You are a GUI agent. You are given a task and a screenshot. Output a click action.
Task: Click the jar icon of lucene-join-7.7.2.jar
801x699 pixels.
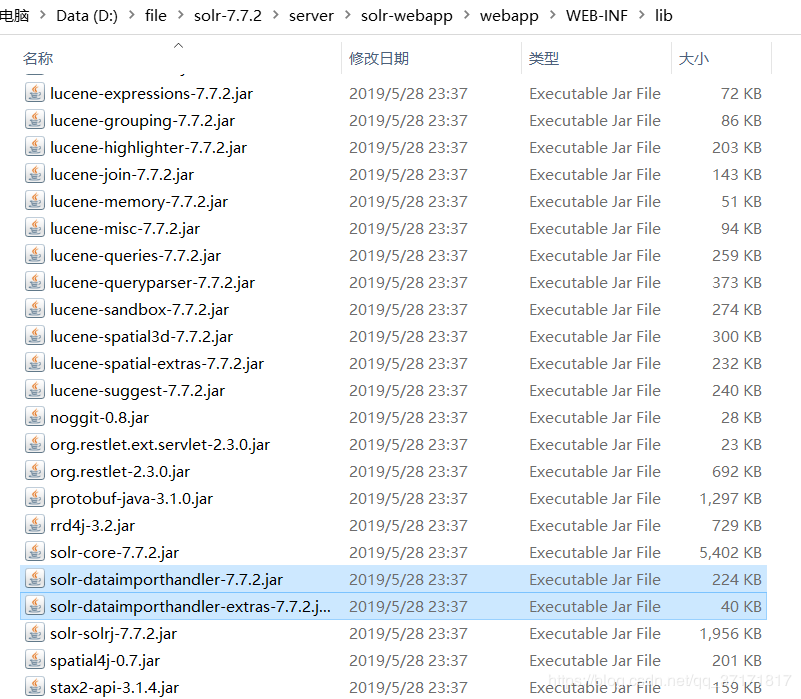[35, 175]
